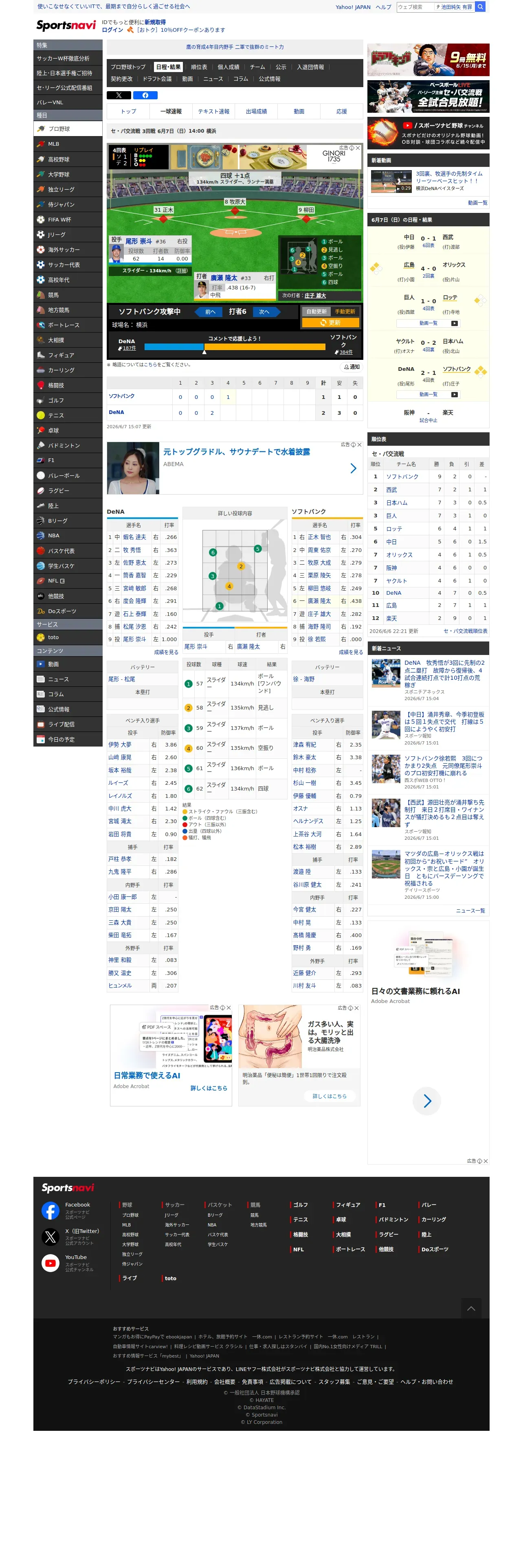Switch to 一球速報 game tab
523x1568 pixels.
point(171,112)
